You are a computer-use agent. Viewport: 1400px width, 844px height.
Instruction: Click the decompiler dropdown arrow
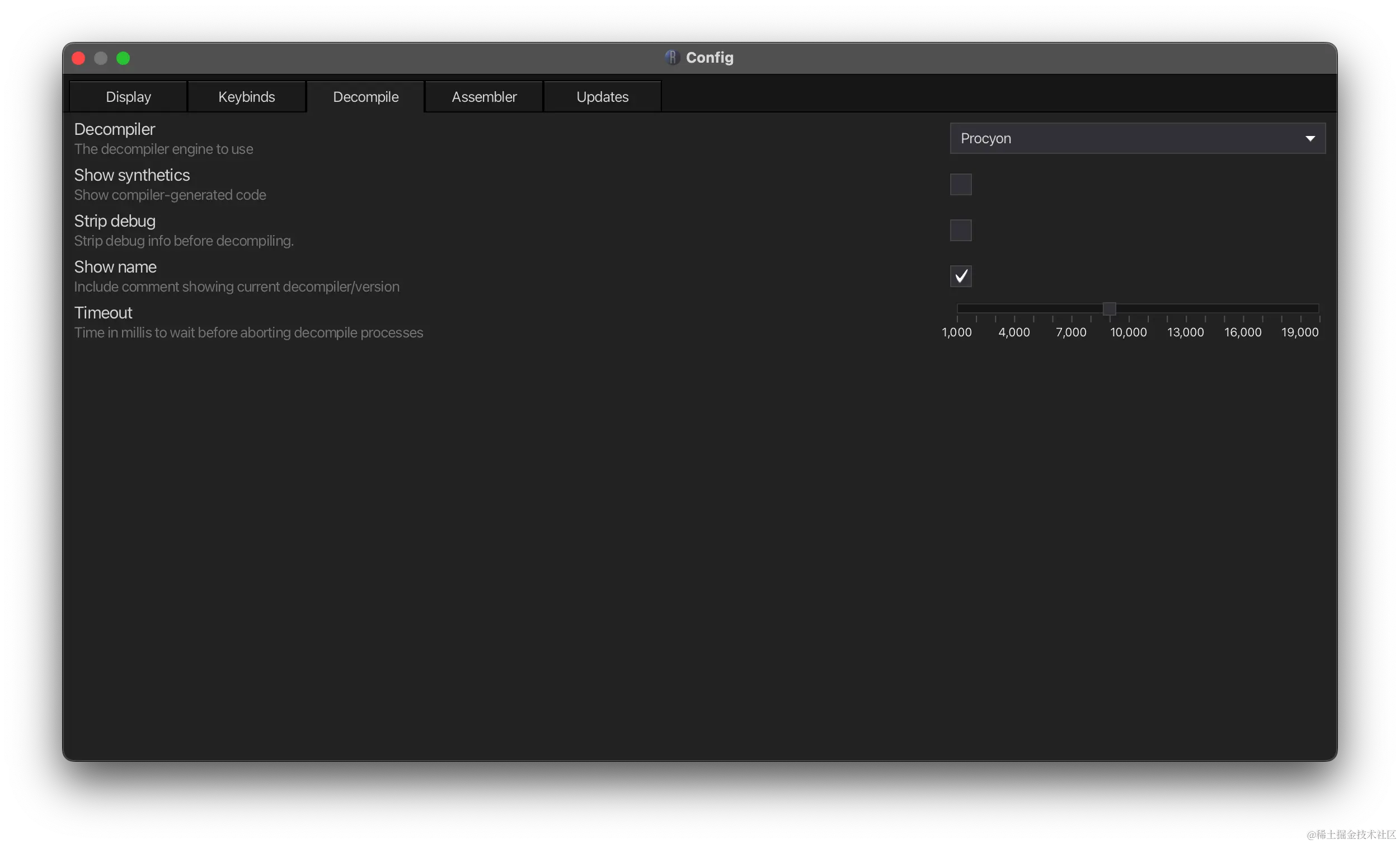(x=1310, y=138)
